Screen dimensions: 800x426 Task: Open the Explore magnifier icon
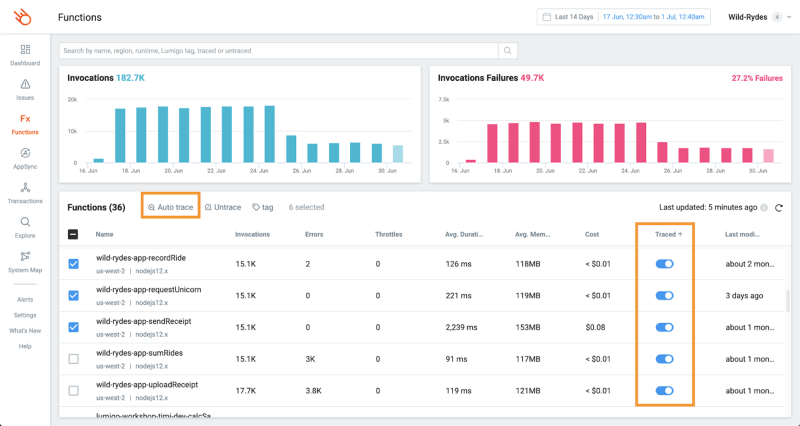click(x=25, y=222)
